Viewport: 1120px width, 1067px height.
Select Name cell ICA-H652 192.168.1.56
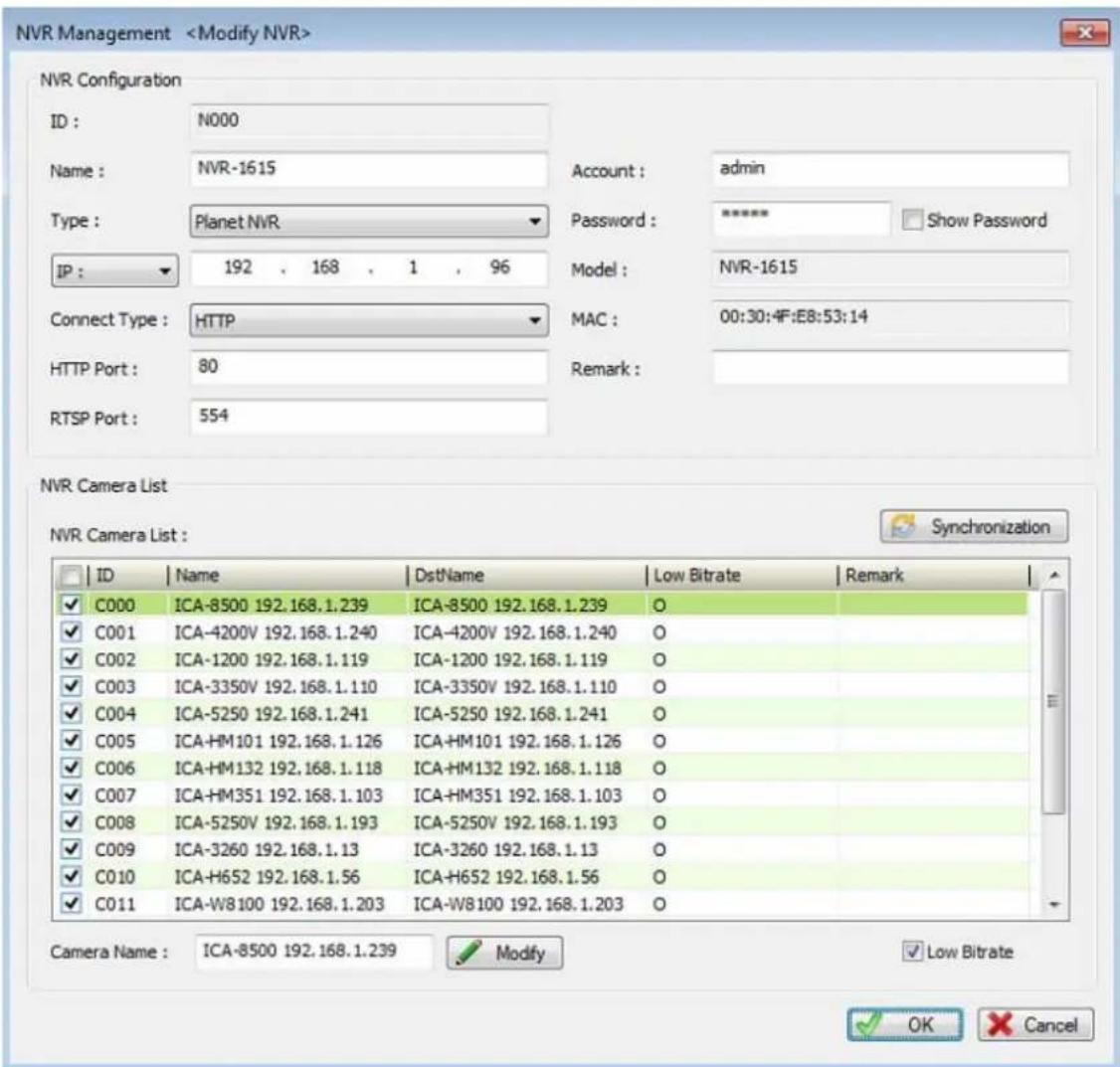tap(267, 877)
